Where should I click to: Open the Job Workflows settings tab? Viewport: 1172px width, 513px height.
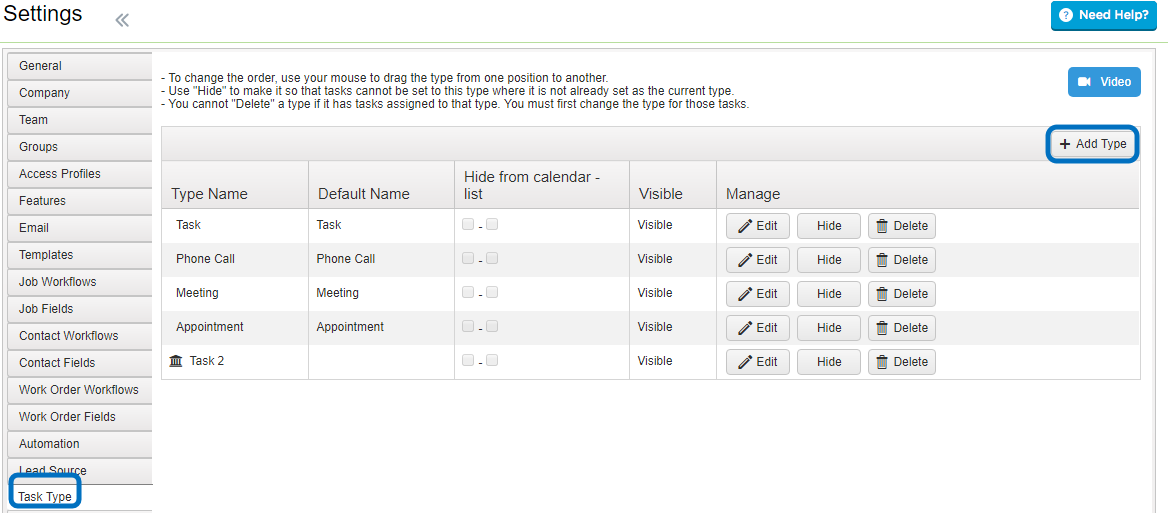(80, 282)
